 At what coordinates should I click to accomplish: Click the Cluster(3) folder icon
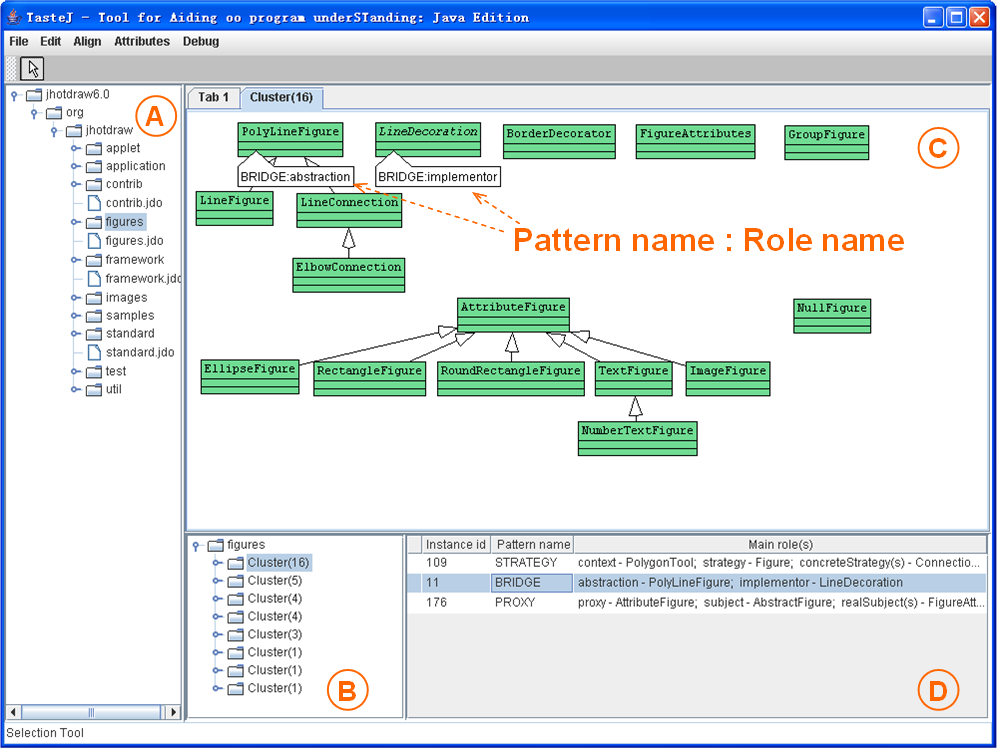(x=236, y=634)
